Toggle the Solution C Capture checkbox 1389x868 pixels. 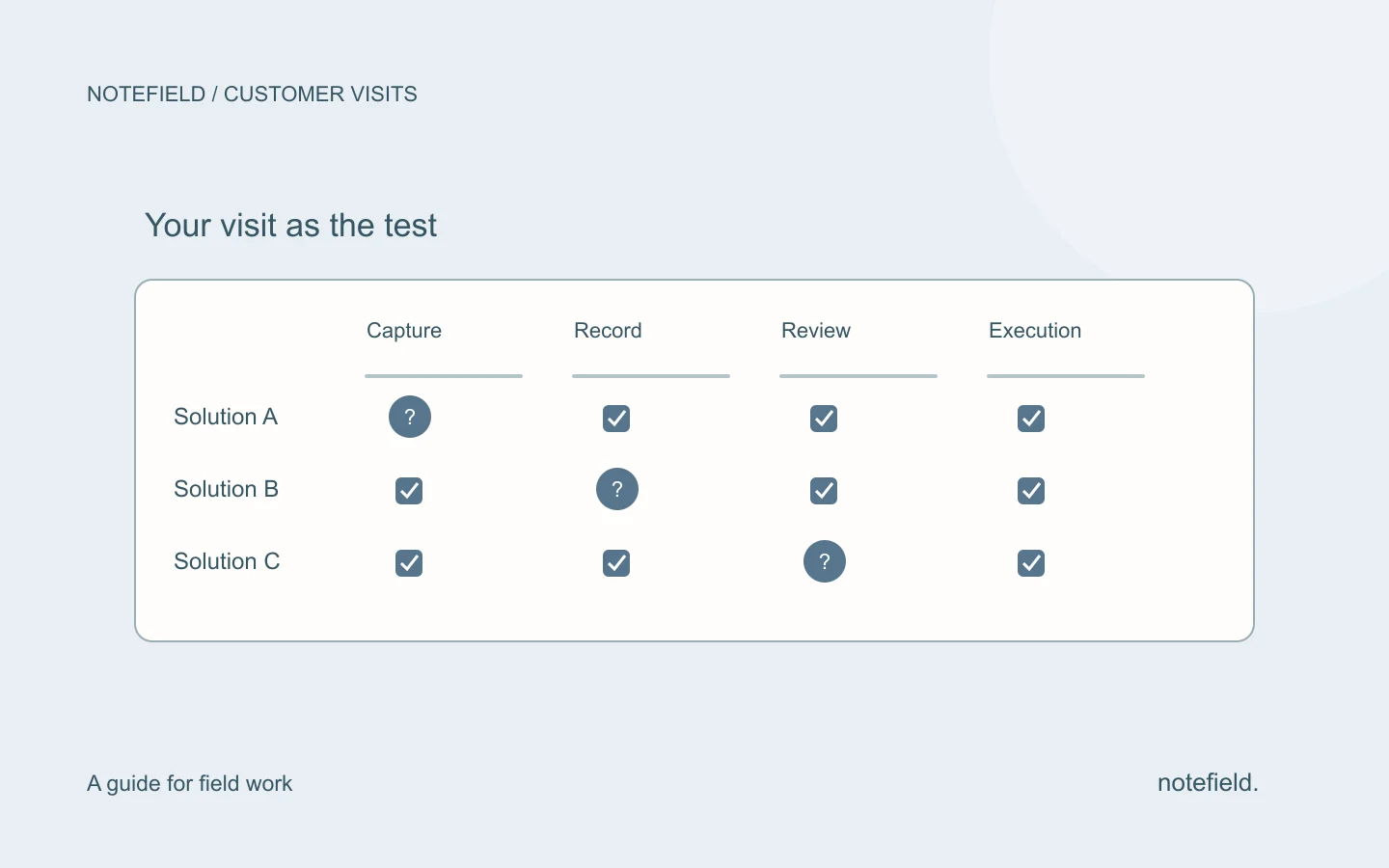(409, 563)
